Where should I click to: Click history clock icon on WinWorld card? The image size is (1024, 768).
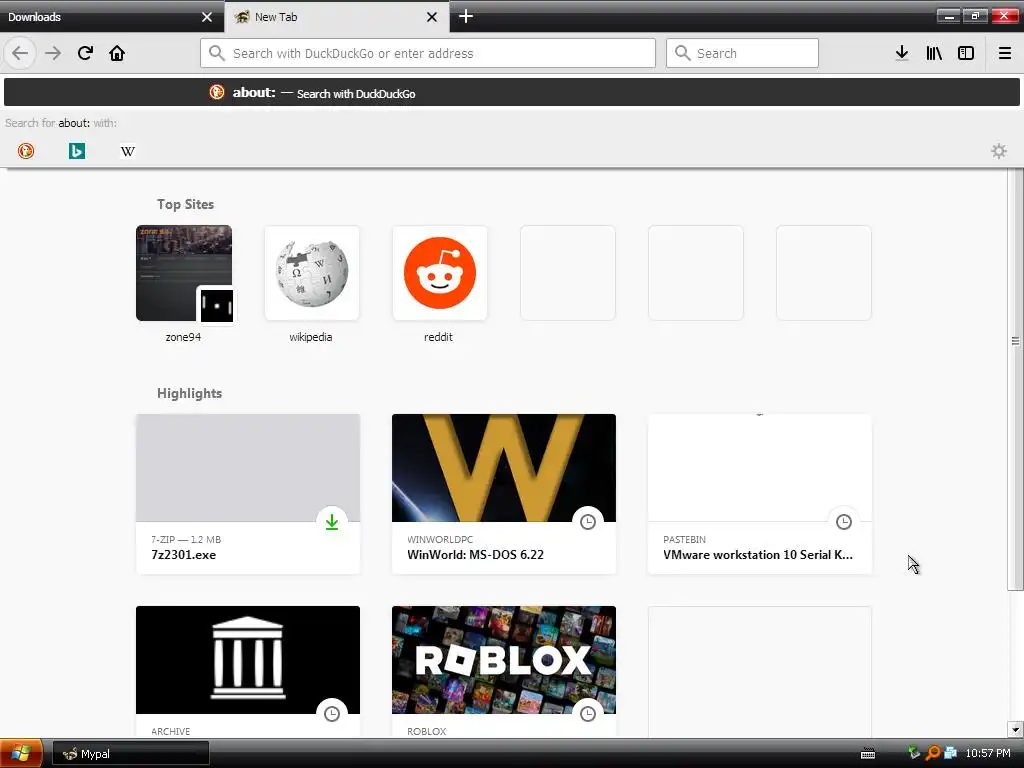[588, 522]
